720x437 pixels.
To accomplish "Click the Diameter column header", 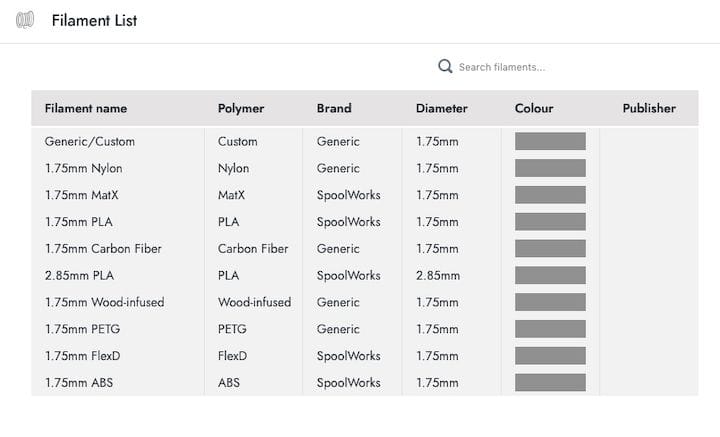I will [441, 108].
